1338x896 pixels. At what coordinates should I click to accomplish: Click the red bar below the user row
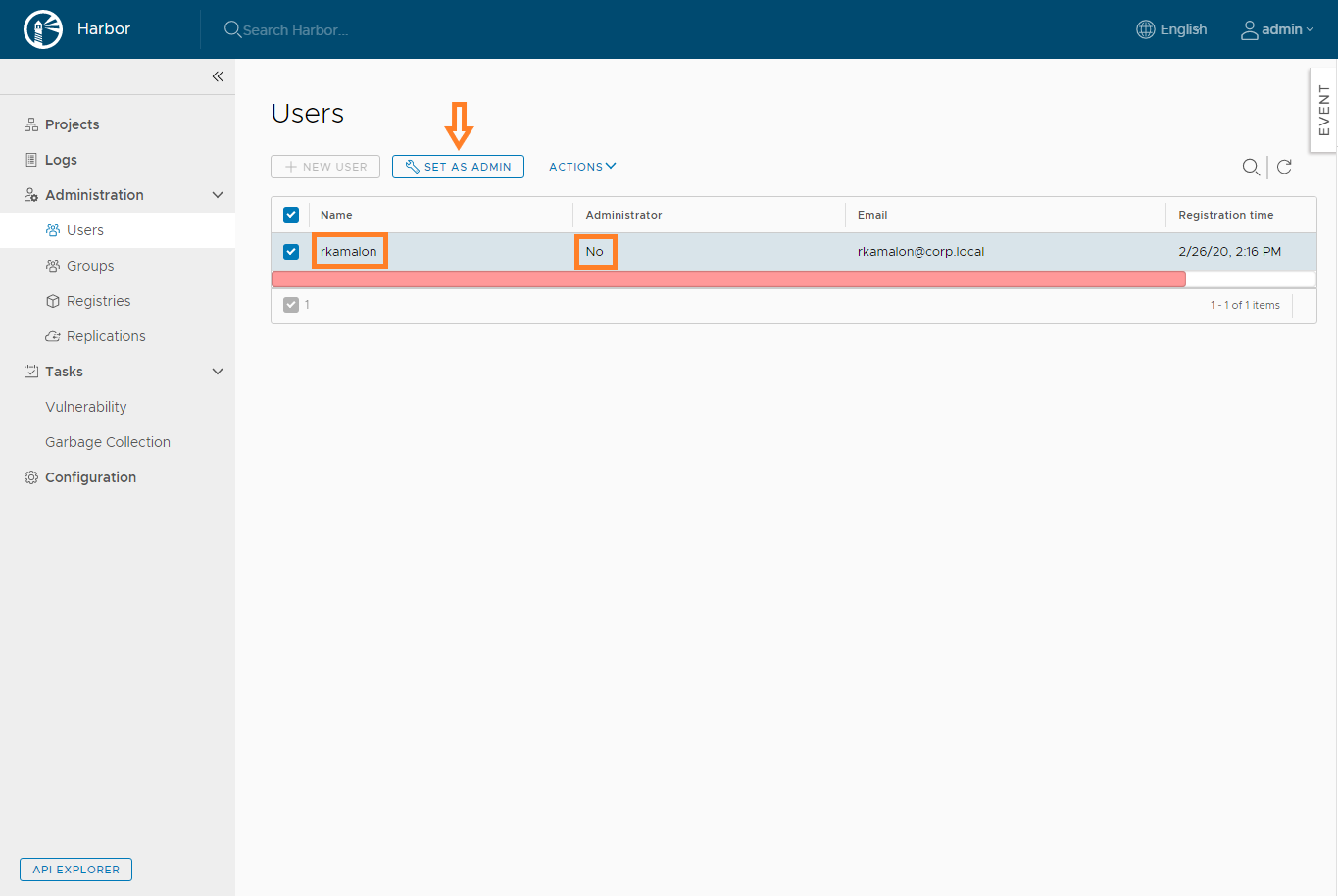pyautogui.click(x=727, y=279)
